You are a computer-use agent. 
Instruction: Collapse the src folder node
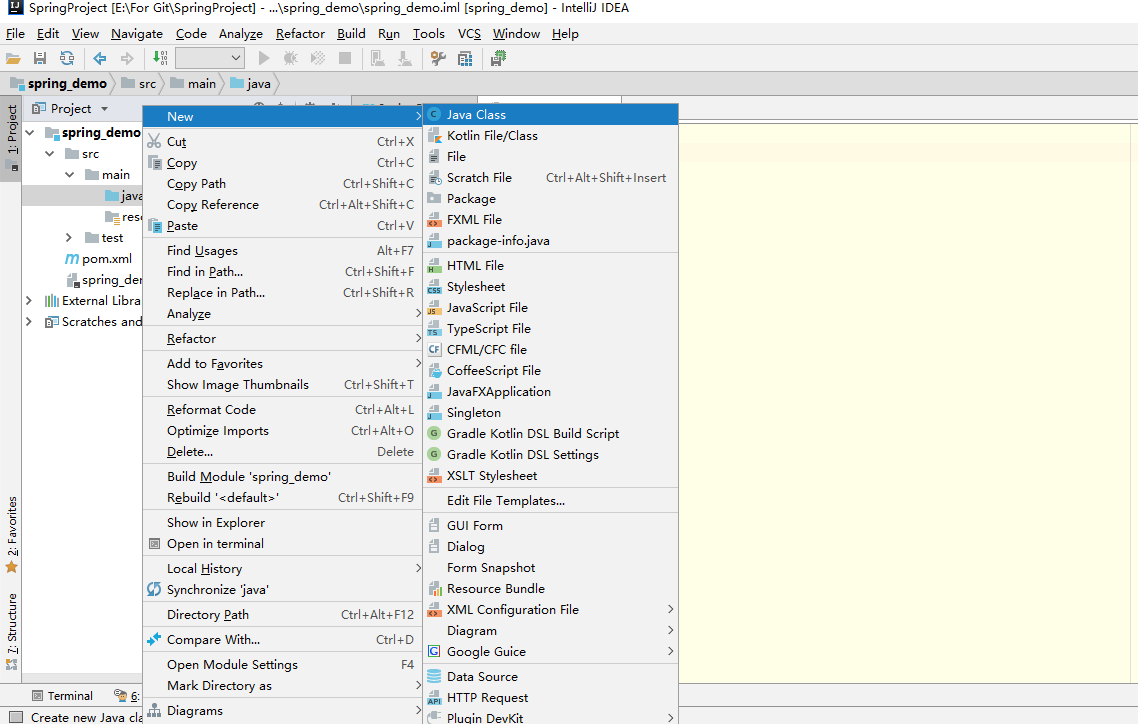49,154
